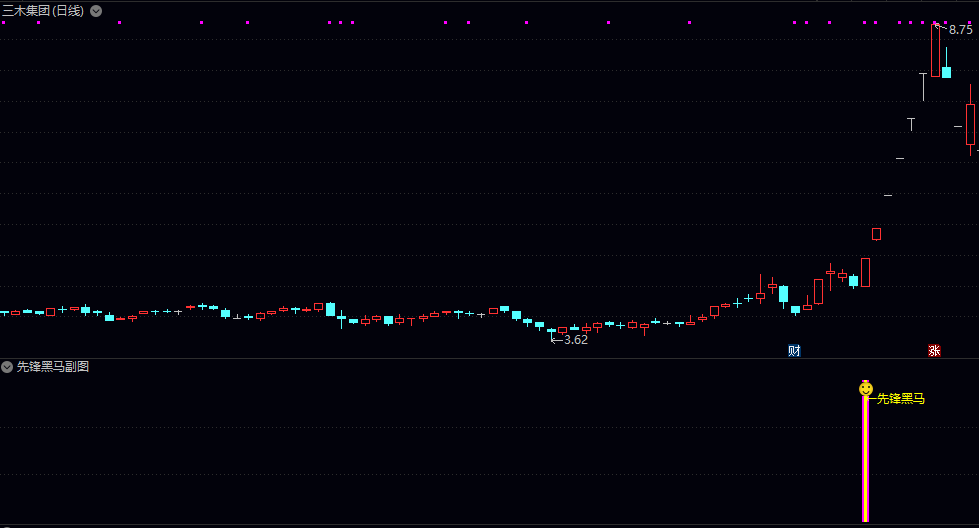Click the last red candle at right edge
979x528 pixels.
(x=970, y=122)
